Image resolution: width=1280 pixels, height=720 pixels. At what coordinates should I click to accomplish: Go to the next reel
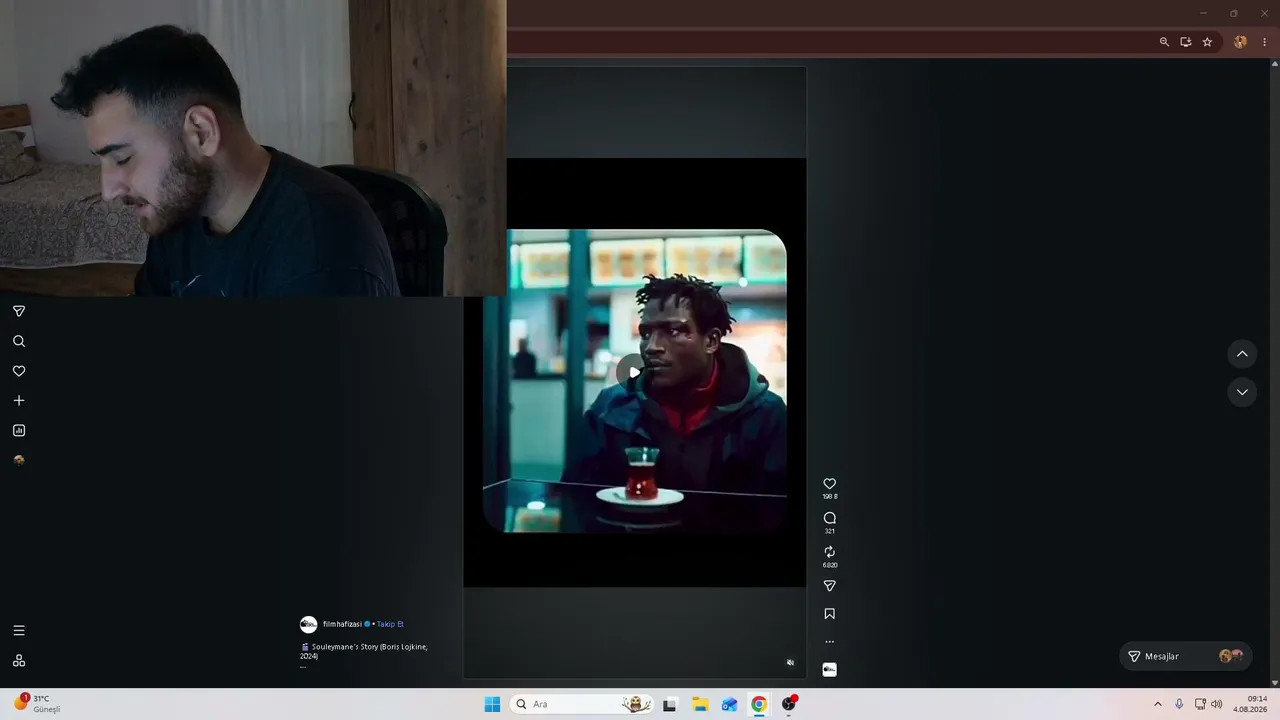click(1242, 392)
